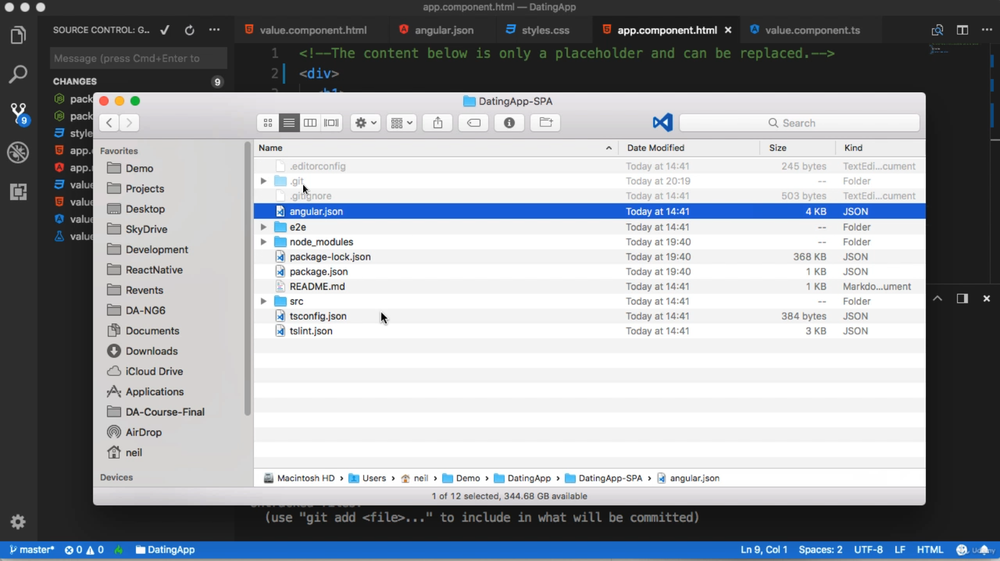Select Projects in Finder sidebar
1000x561 pixels.
coord(145,189)
